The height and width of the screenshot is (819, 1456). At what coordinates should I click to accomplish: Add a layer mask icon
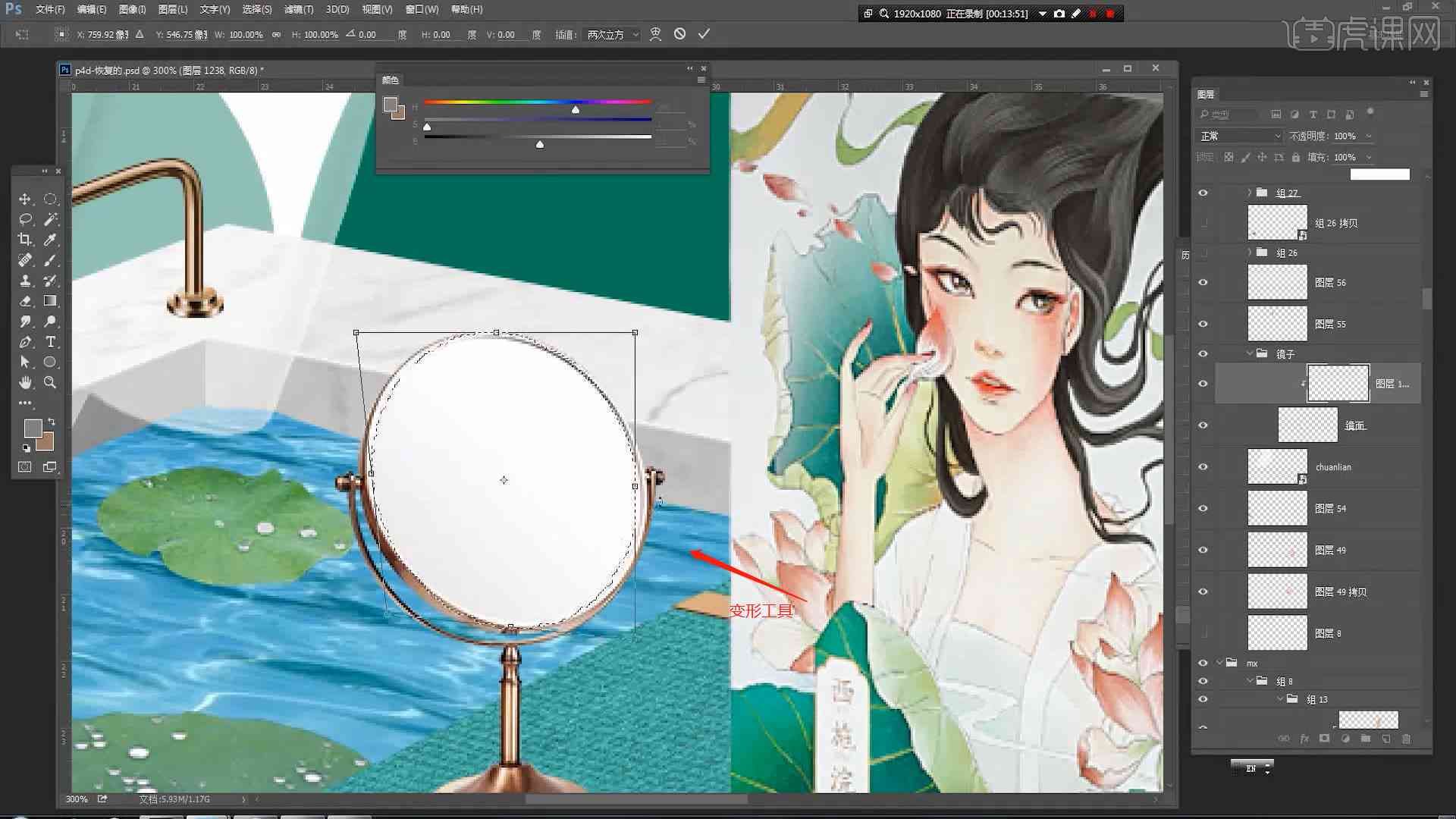click(1324, 739)
